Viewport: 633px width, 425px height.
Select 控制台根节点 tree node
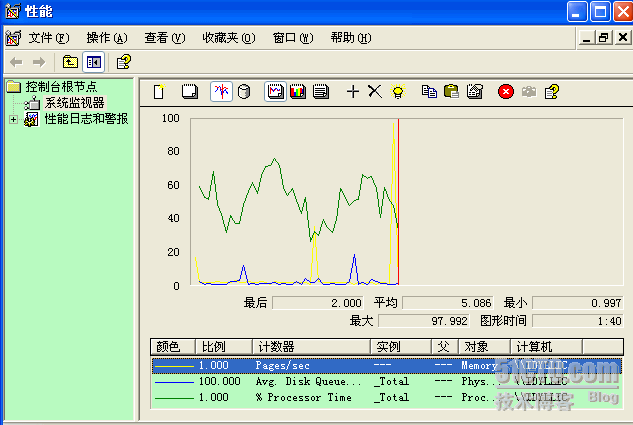(61, 86)
